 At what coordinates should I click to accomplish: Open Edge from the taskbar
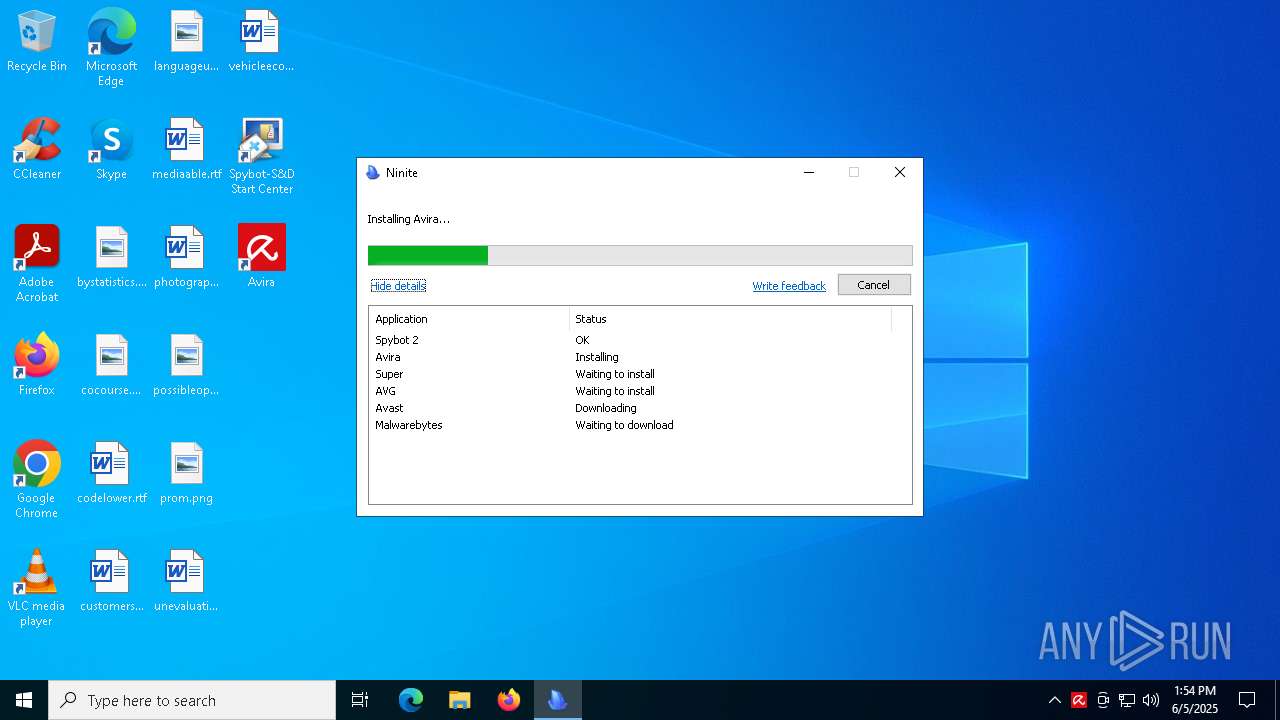411,700
